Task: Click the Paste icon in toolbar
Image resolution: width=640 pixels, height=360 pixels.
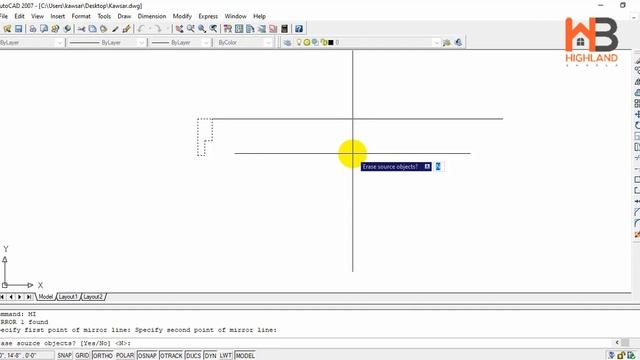Action: pos(104,29)
